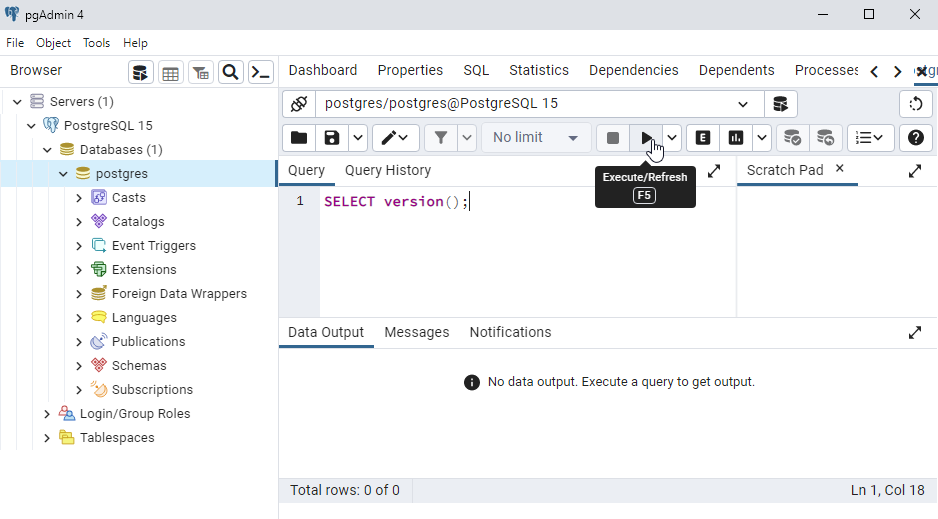Open Search Objects magnifier in Browser
938x519 pixels.
(230, 72)
